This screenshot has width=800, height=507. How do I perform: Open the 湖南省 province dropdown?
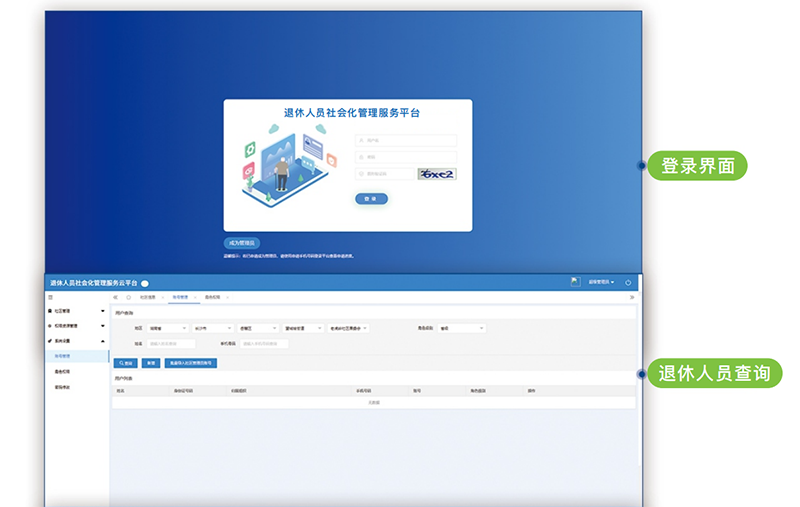tap(167, 327)
